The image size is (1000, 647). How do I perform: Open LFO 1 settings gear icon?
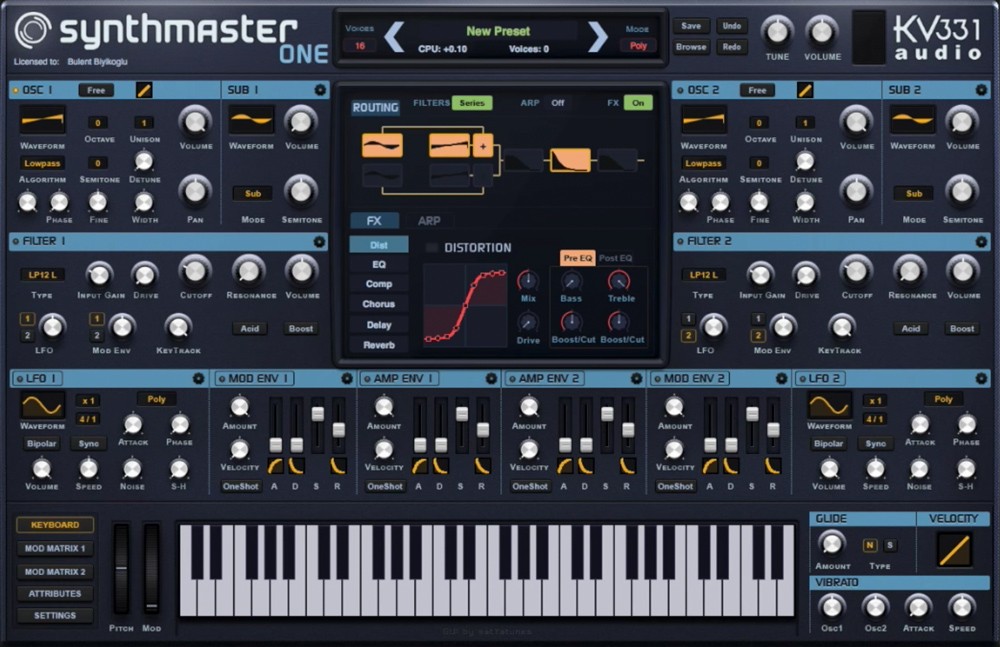198,378
